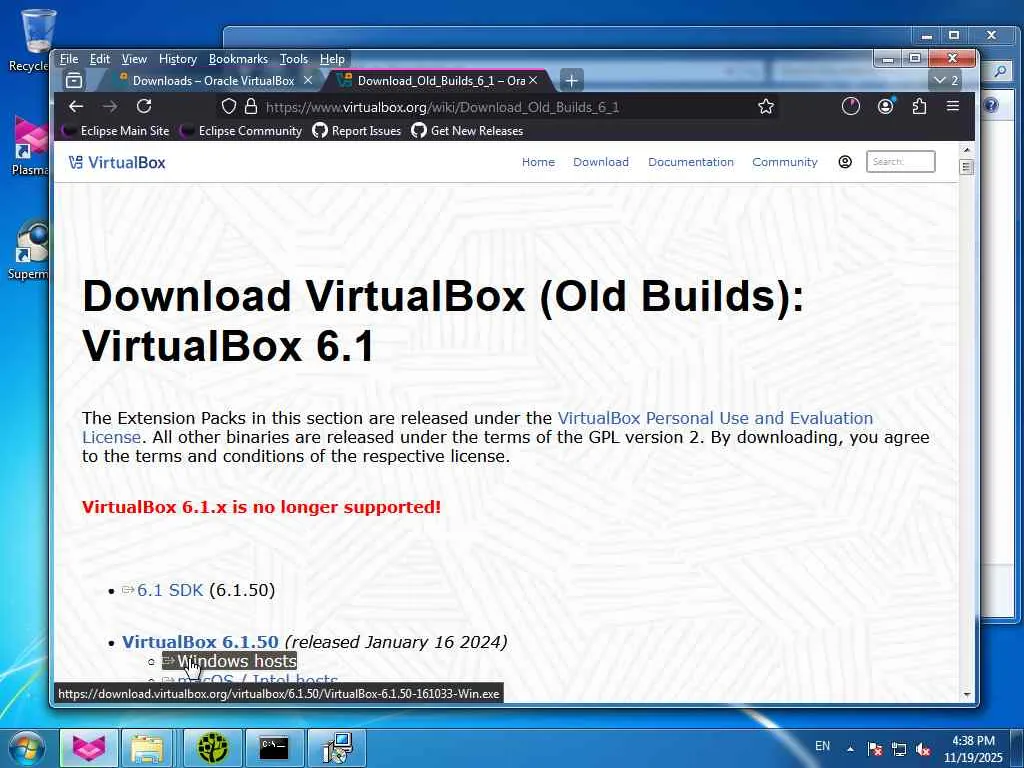Reload the current page
This screenshot has height=768, width=1024.
coord(144,106)
